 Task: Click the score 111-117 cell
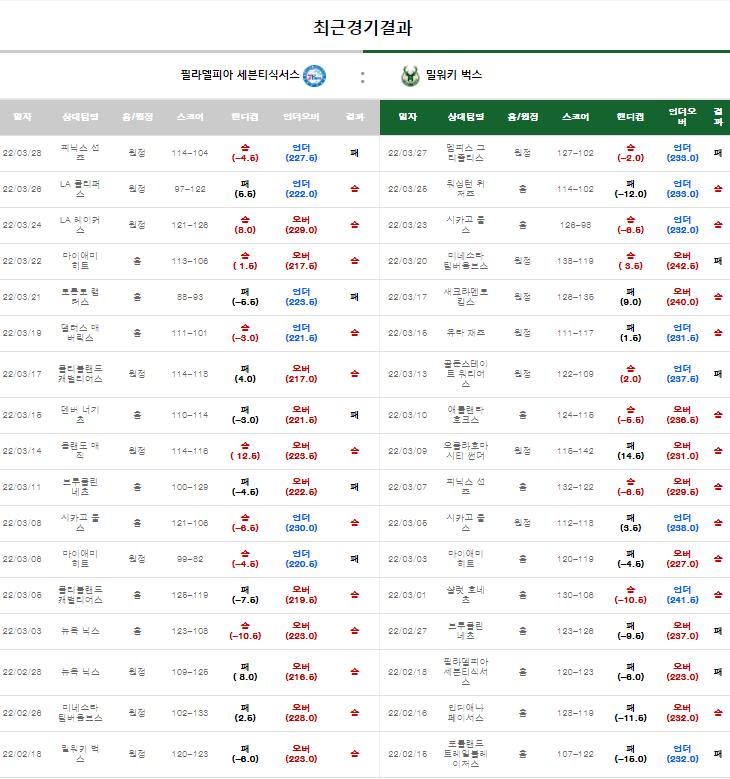[575, 333]
